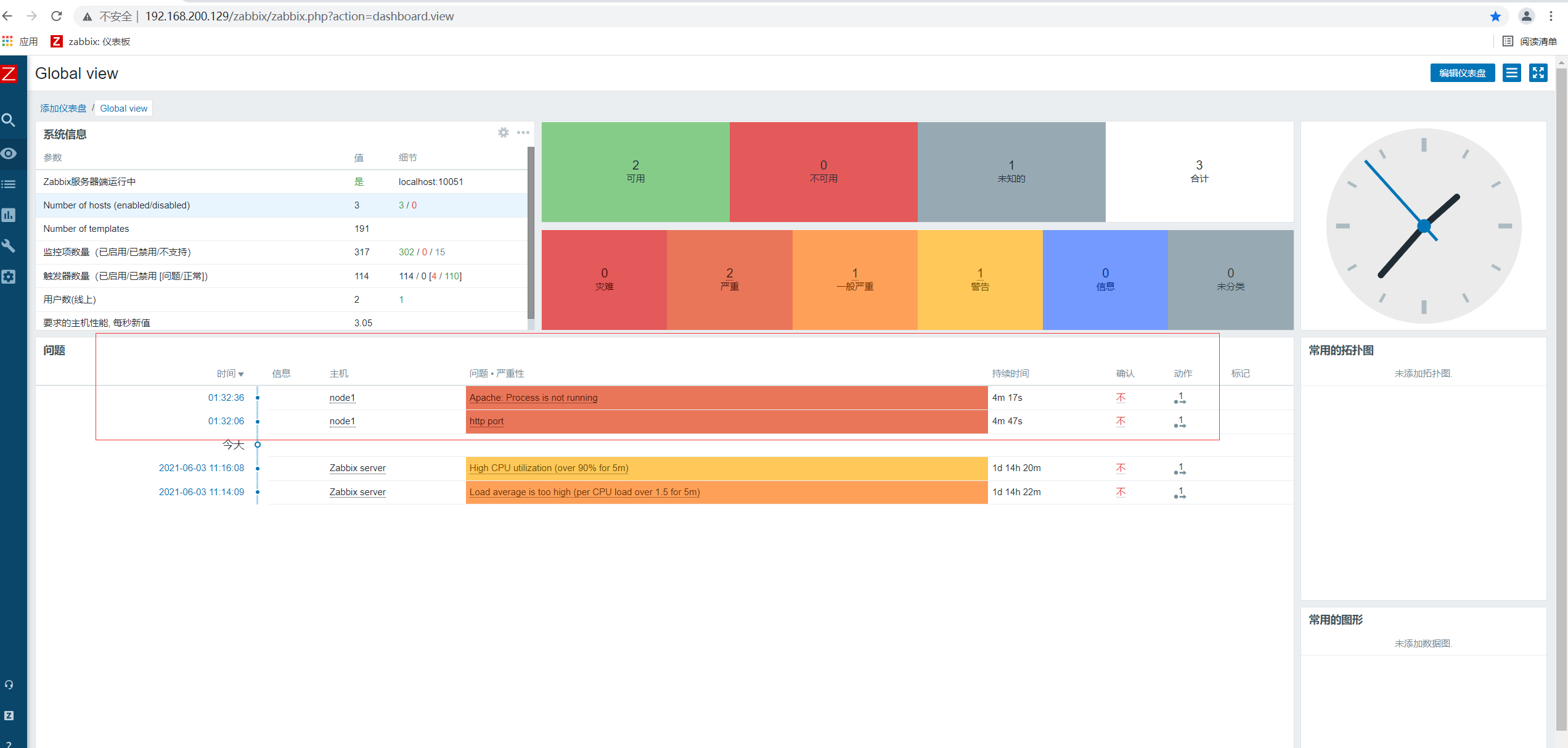This screenshot has width=1568, height=748.
Task: Open the dashboard actions hamburger menu
Action: pos(1511,73)
